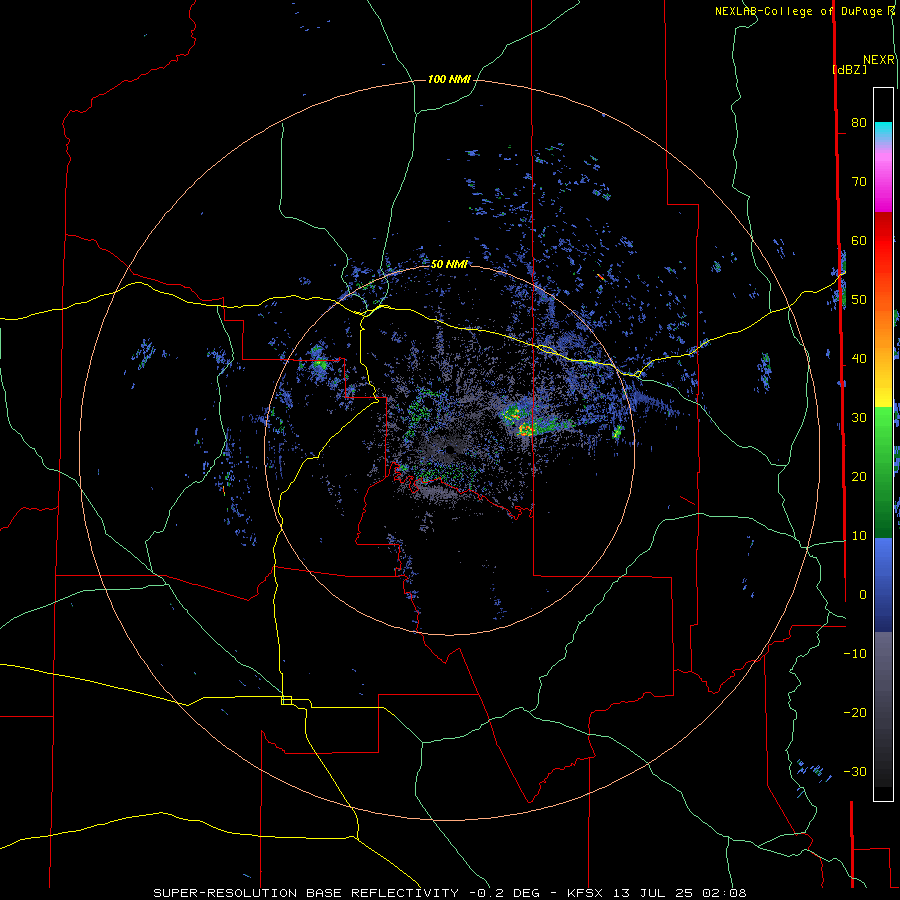Click the small yellow square highway marker
This screenshot has width=900, height=900.
(286, 700)
